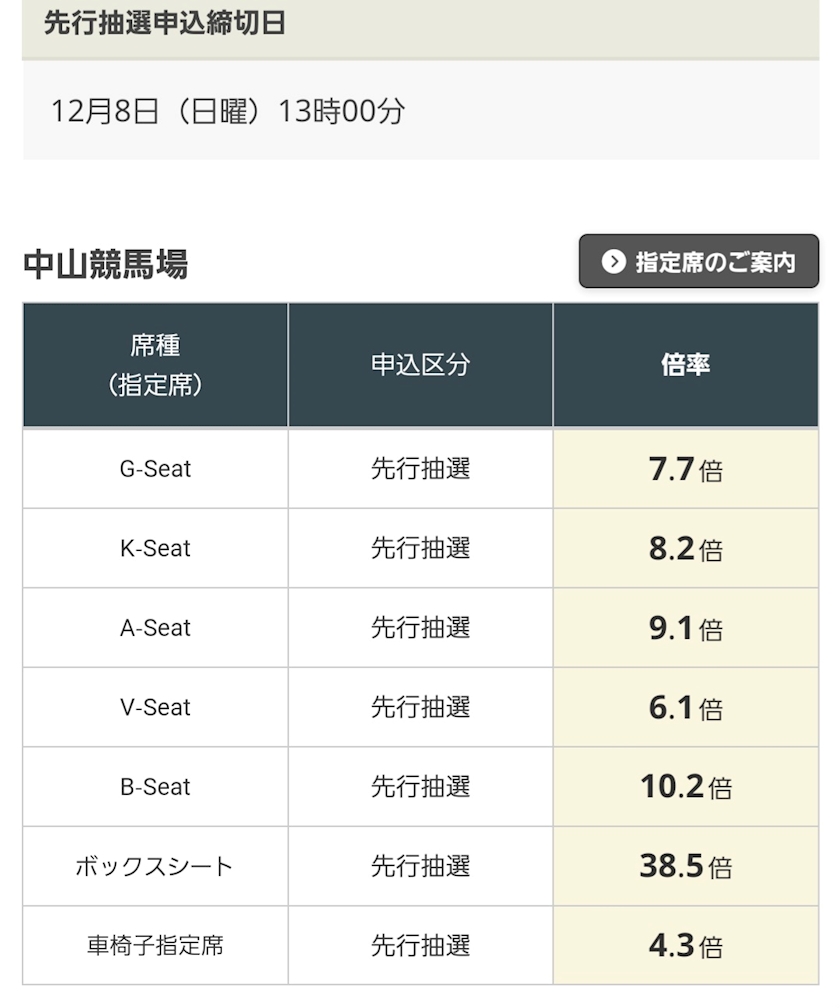The image size is (840, 1008).
Task: Click the 9.1倍 rate cell
Action: [x=685, y=628]
